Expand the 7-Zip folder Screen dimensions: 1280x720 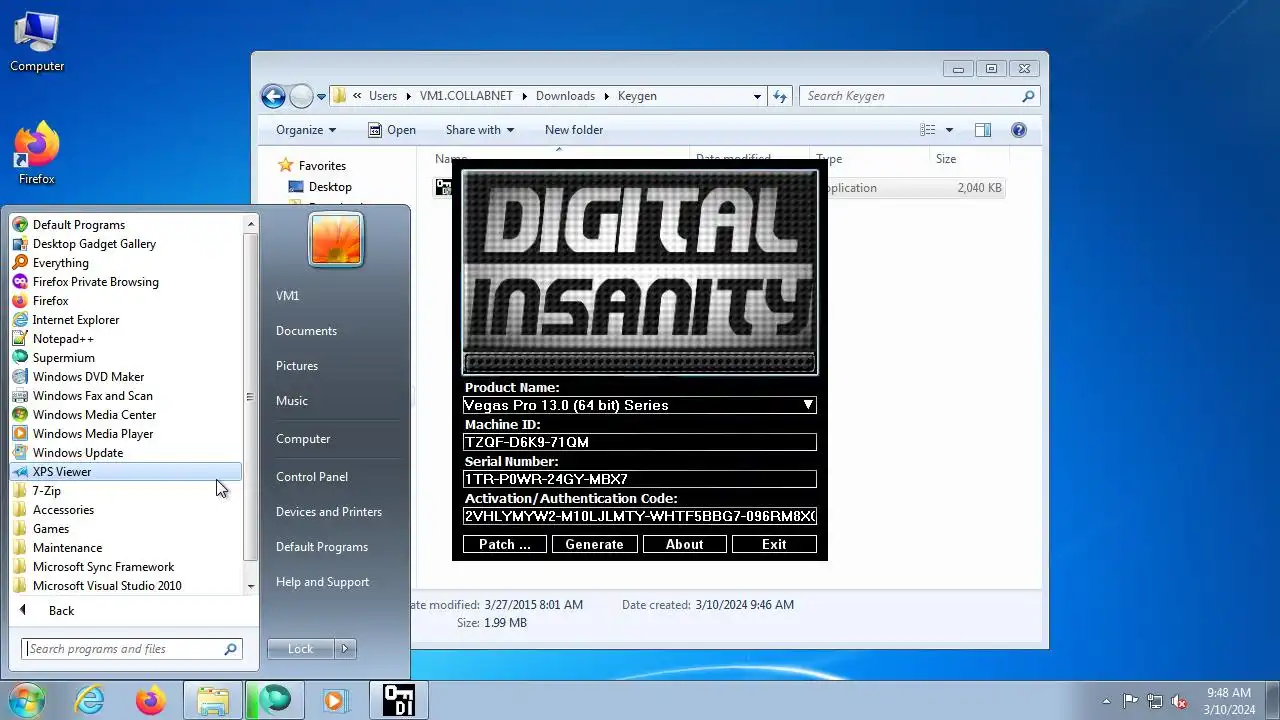click(x=126, y=491)
